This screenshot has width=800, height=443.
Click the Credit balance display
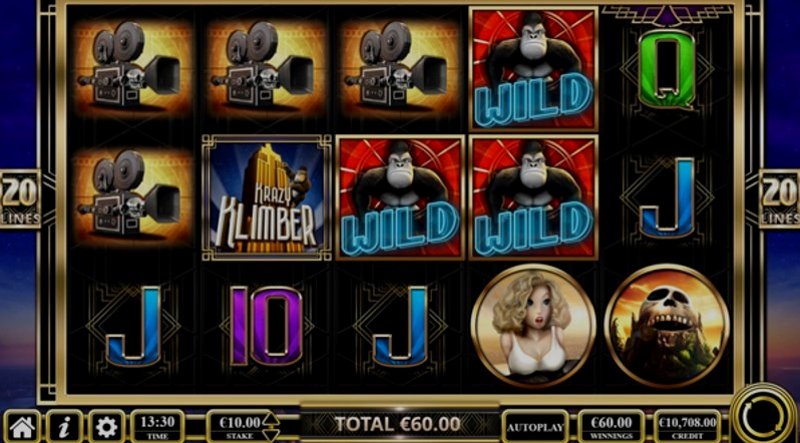pyautogui.click(x=687, y=427)
